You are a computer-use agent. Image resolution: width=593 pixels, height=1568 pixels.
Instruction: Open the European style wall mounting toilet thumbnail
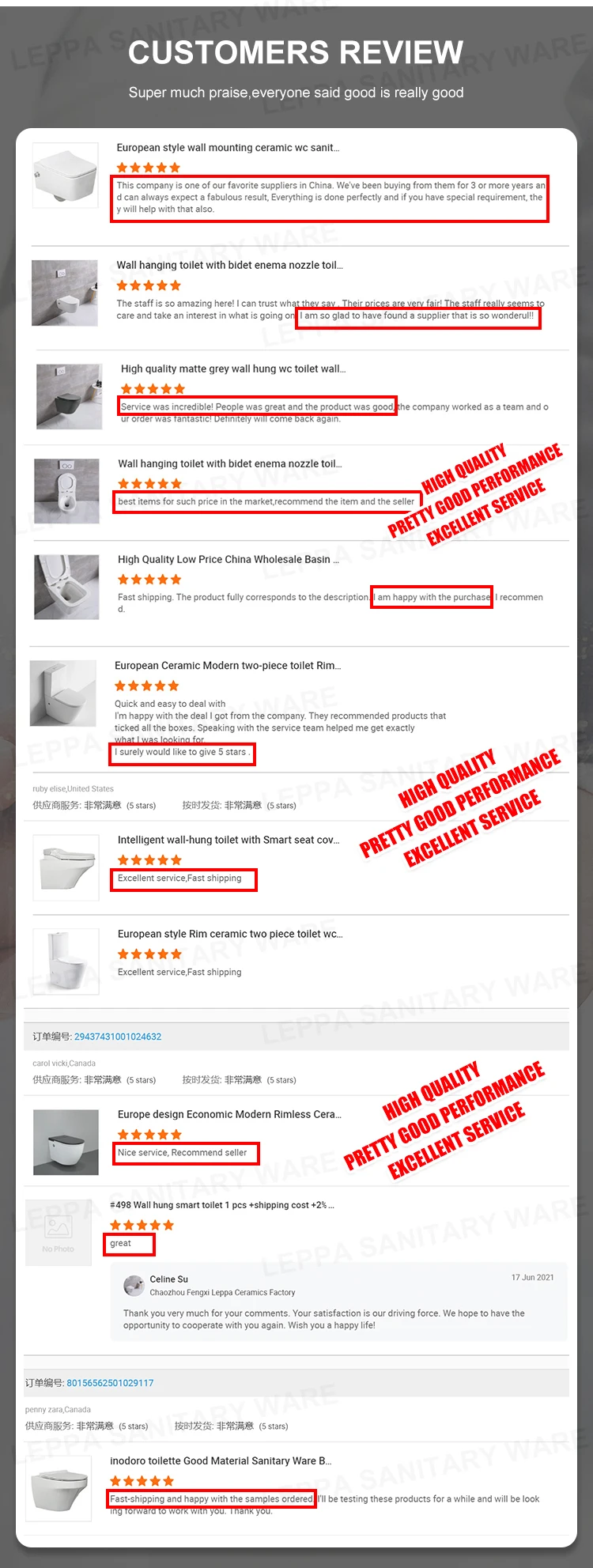point(65,175)
